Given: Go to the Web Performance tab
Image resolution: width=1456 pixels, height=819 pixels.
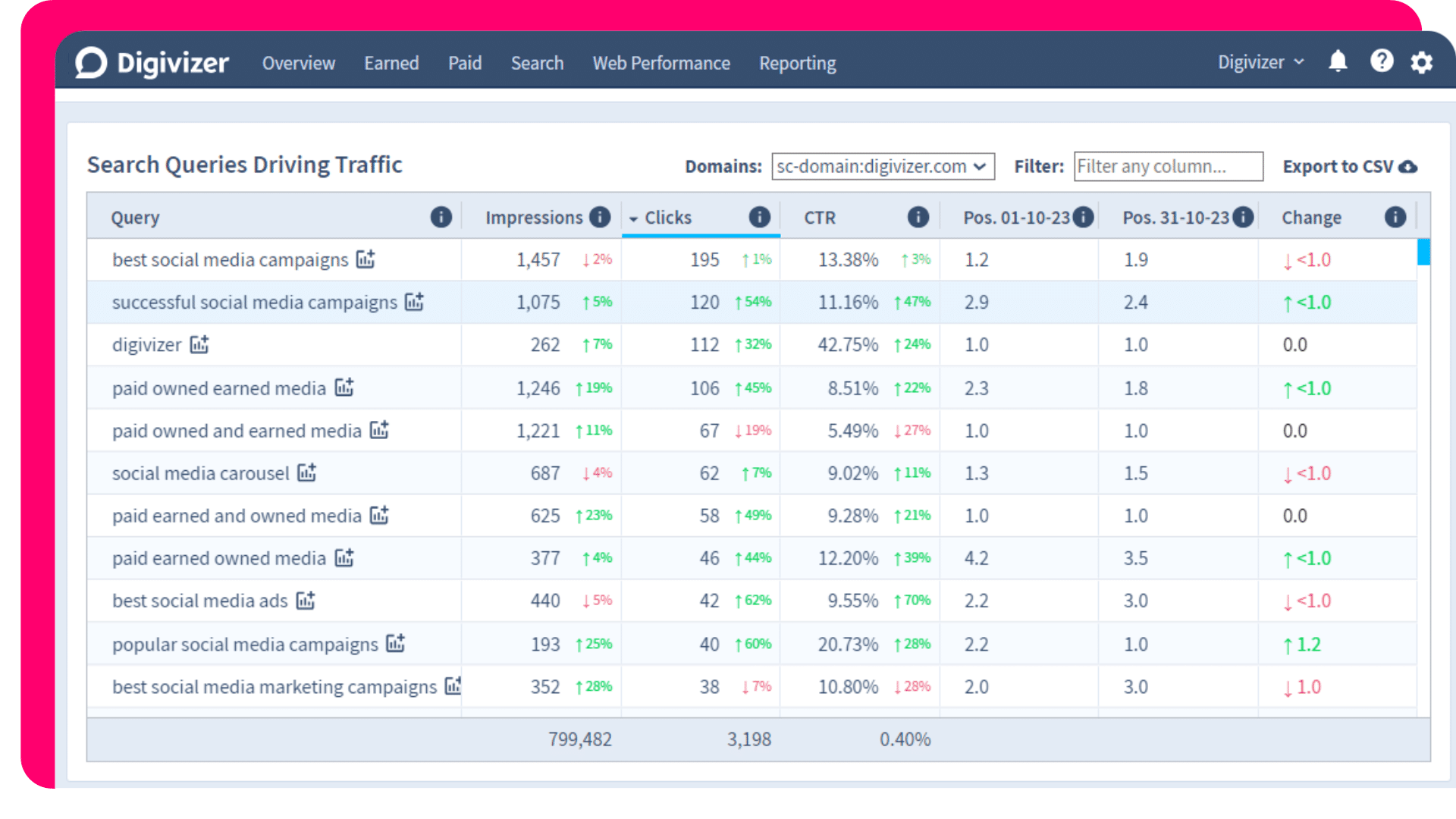Looking at the screenshot, I should tap(661, 63).
